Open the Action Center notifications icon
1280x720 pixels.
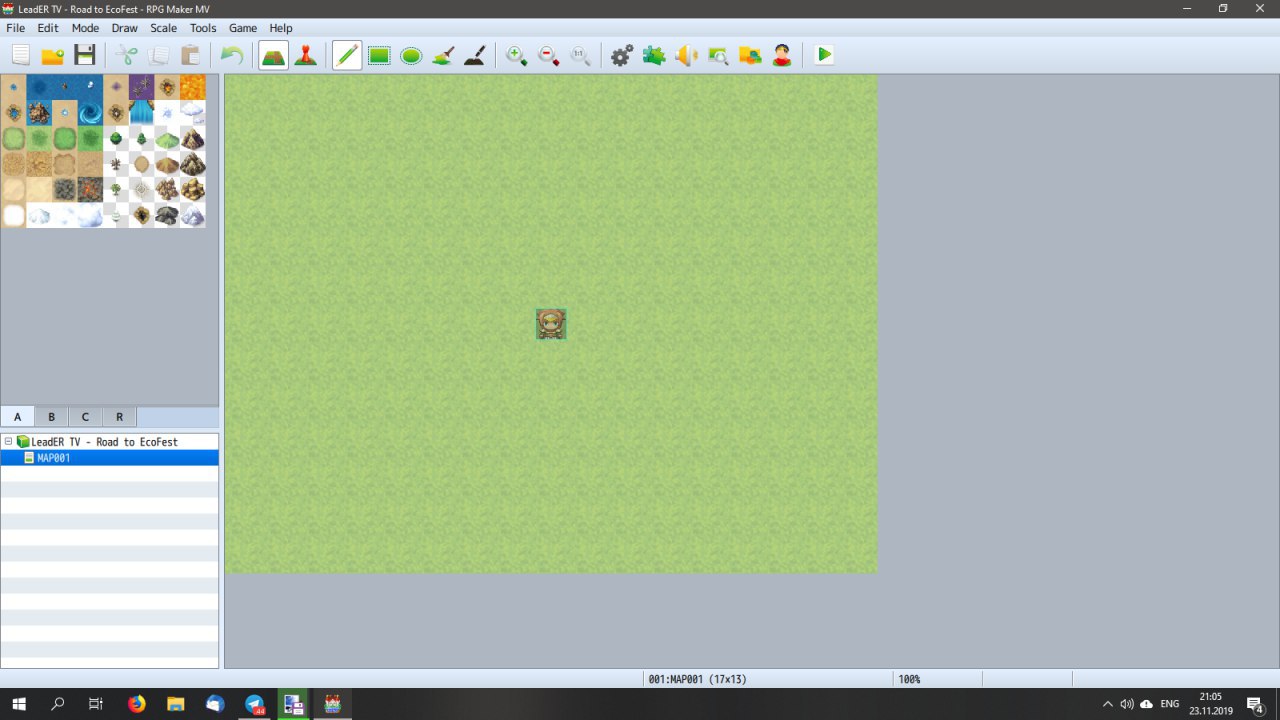[x=1255, y=704]
